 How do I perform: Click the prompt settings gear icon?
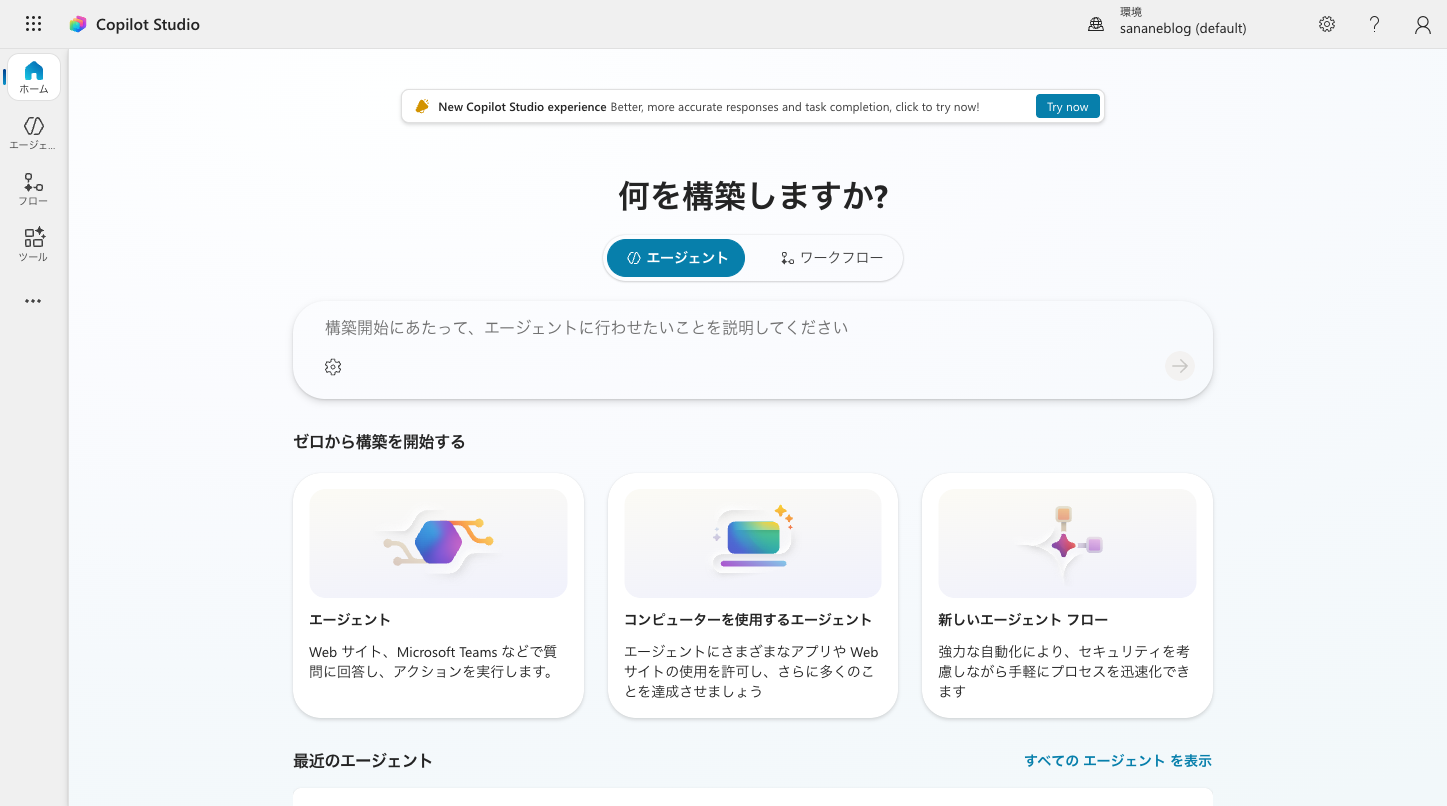333,367
